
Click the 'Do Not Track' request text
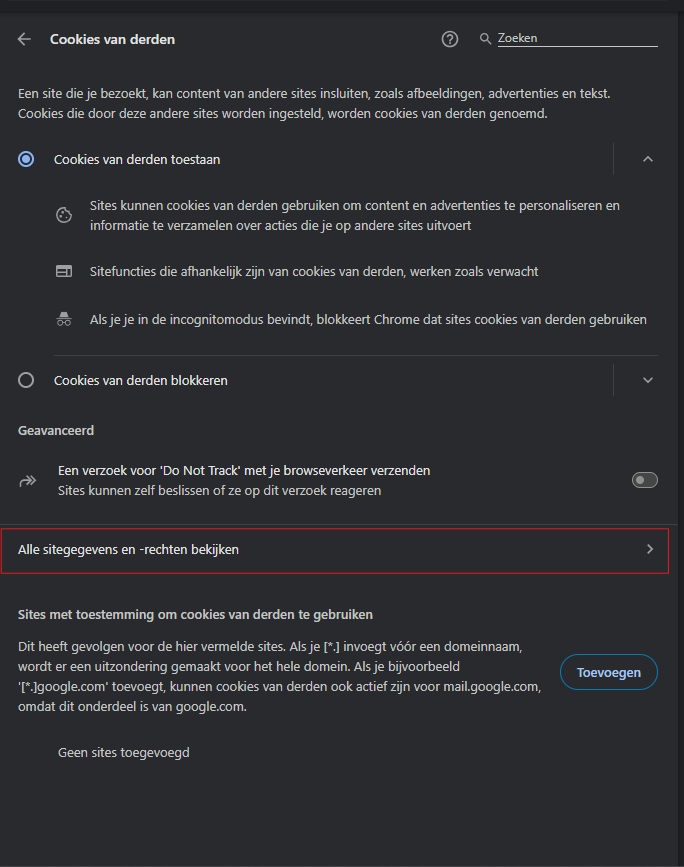pyautogui.click(x=244, y=471)
